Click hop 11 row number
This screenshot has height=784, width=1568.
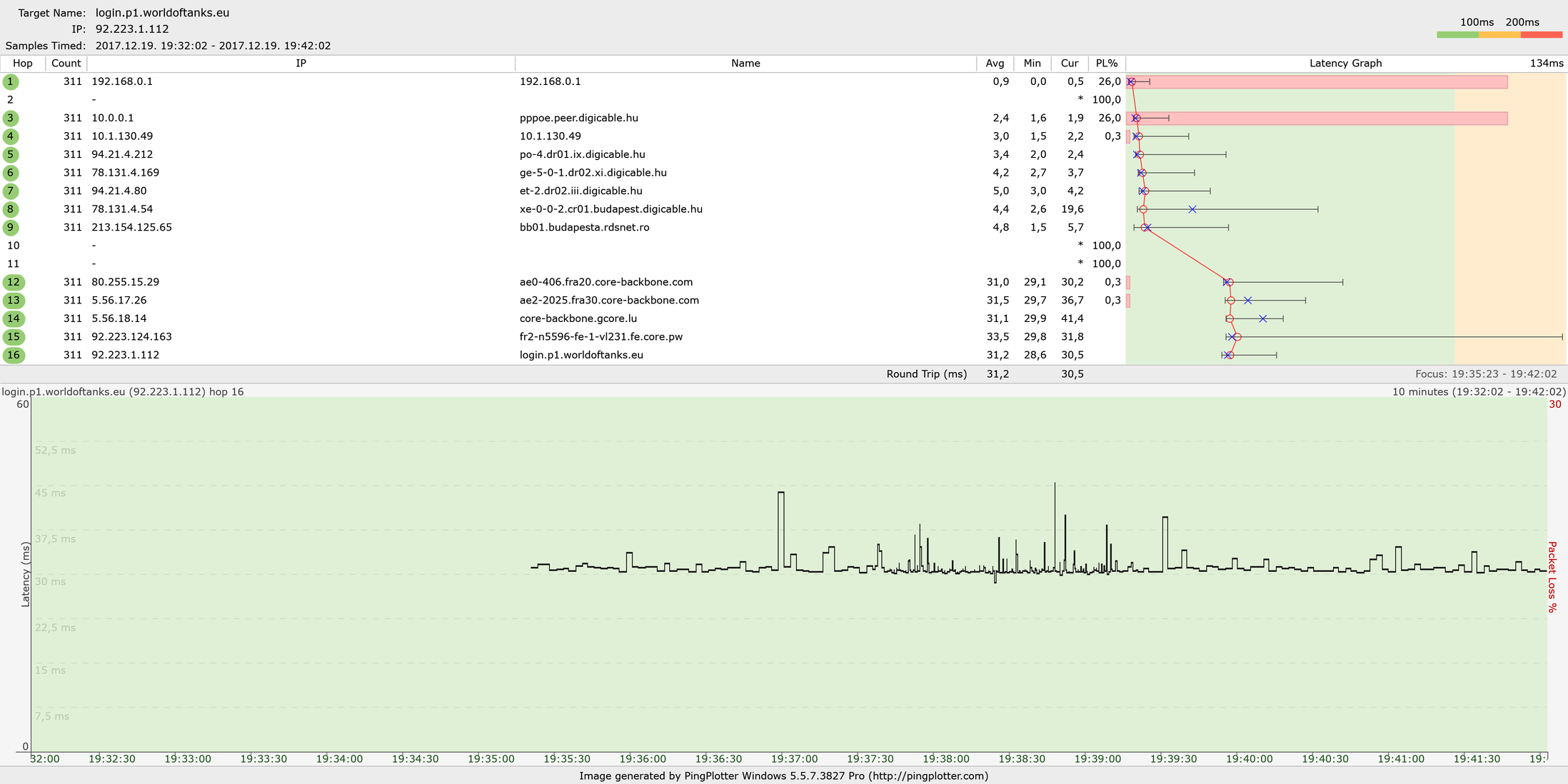pos(14,263)
